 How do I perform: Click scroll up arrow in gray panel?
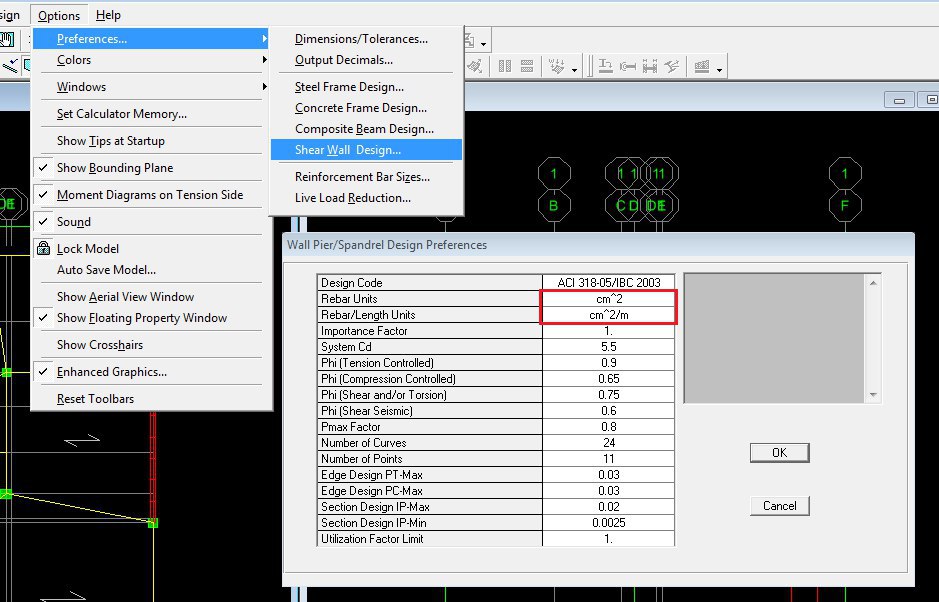[x=873, y=282]
